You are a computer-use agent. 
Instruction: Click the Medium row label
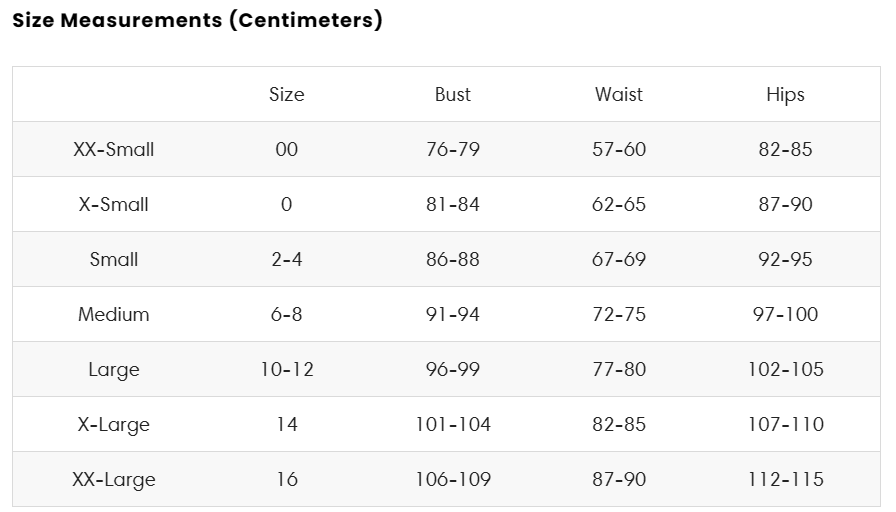pyautogui.click(x=114, y=314)
